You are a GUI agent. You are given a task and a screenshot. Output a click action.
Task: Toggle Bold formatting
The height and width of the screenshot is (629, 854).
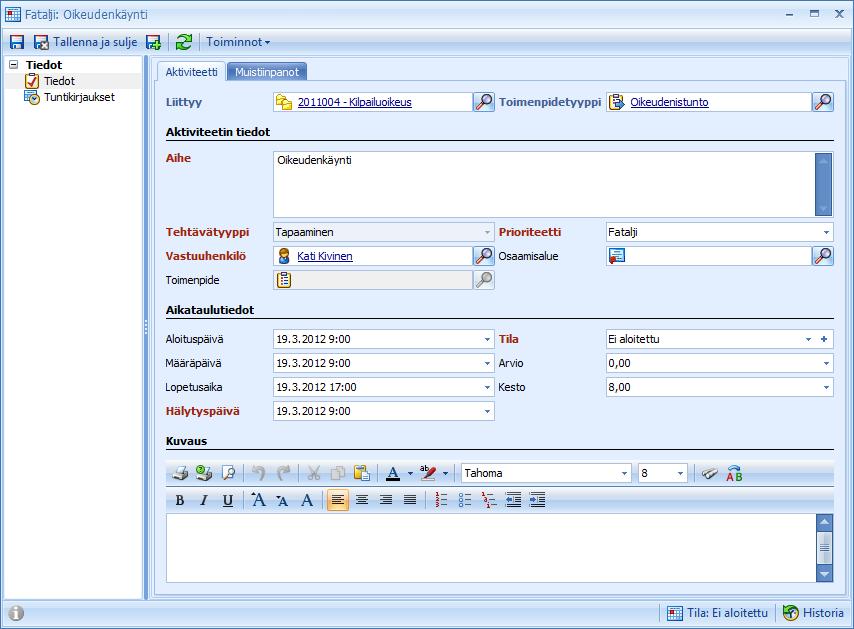click(180, 500)
